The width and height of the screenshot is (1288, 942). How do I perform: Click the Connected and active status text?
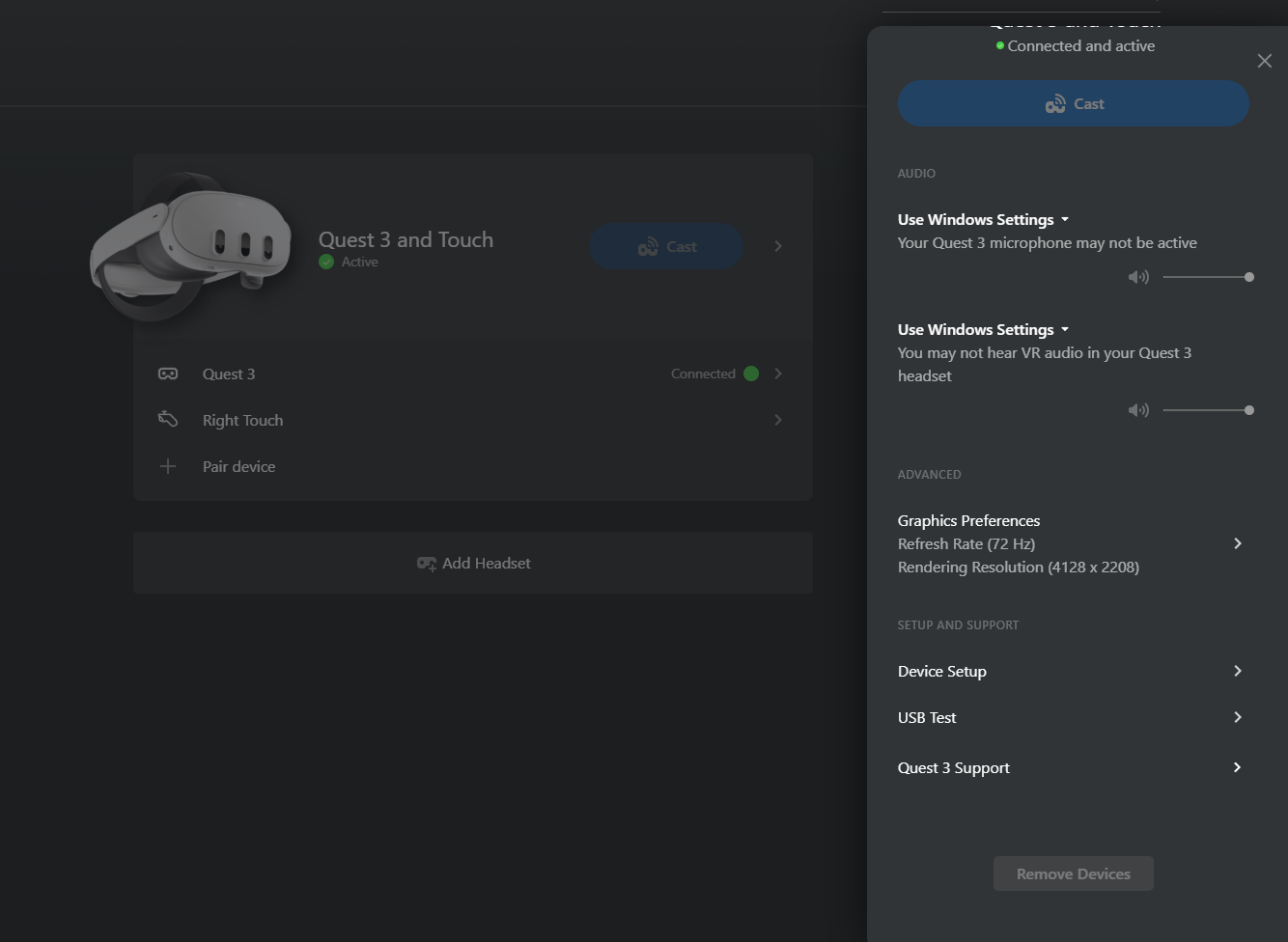1080,46
